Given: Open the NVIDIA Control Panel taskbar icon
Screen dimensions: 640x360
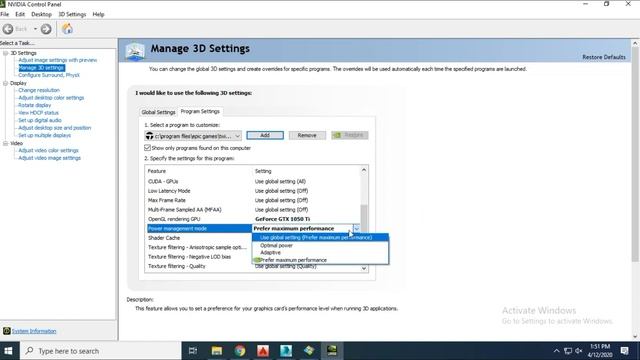Looking at the screenshot, I should (332, 351).
